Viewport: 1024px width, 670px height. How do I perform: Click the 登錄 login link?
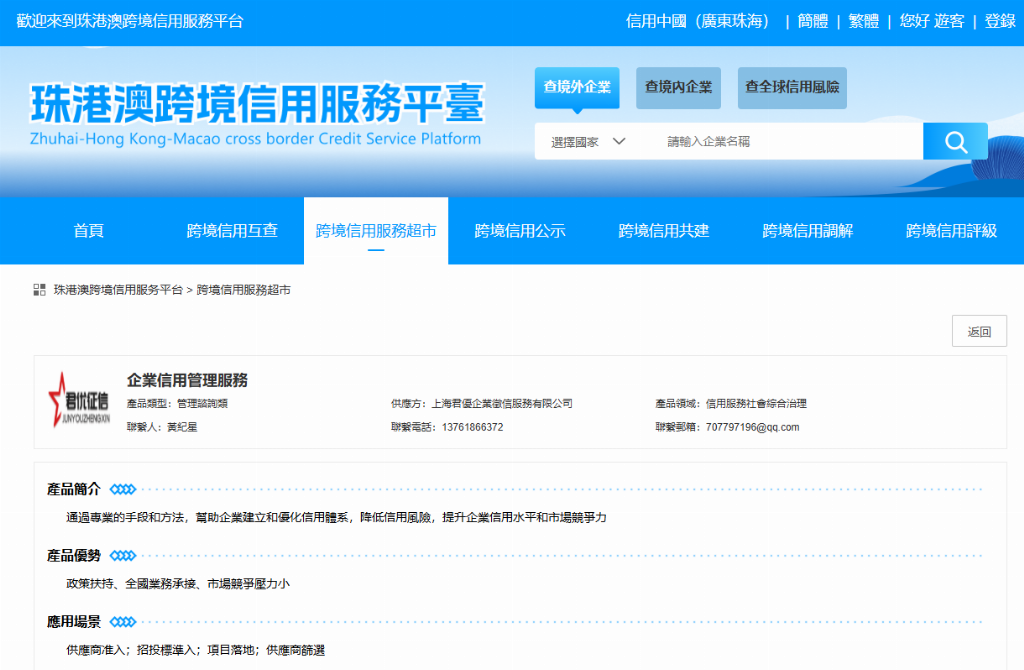[1000, 21]
